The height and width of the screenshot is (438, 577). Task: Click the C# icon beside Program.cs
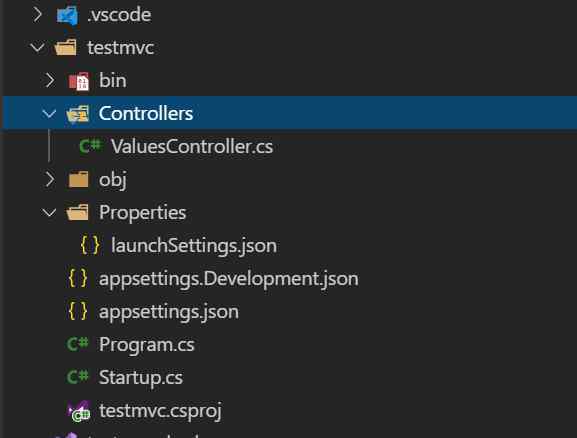click(78, 344)
